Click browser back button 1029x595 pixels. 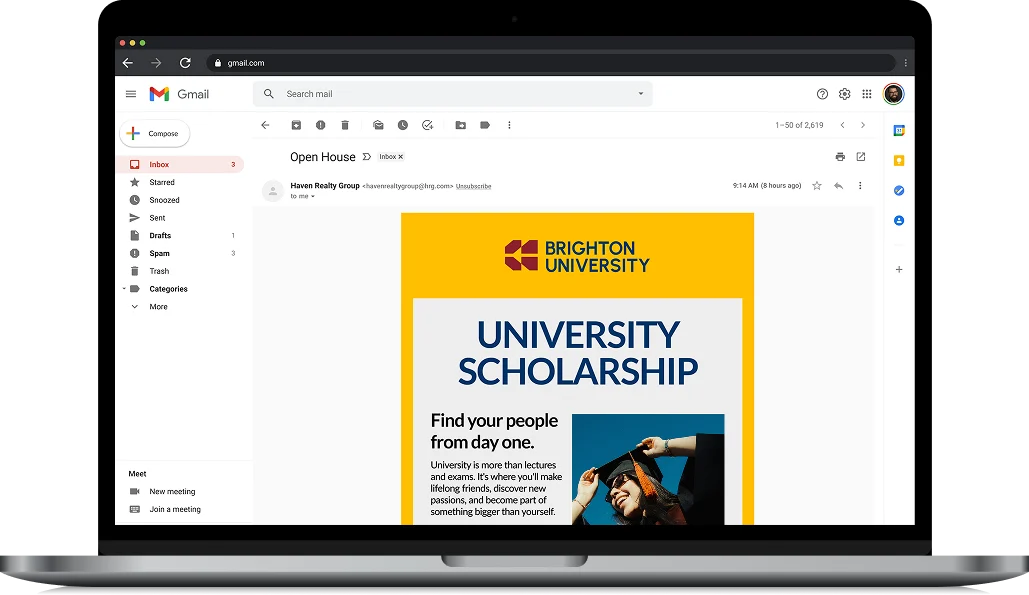pyautogui.click(x=128, y=63)
